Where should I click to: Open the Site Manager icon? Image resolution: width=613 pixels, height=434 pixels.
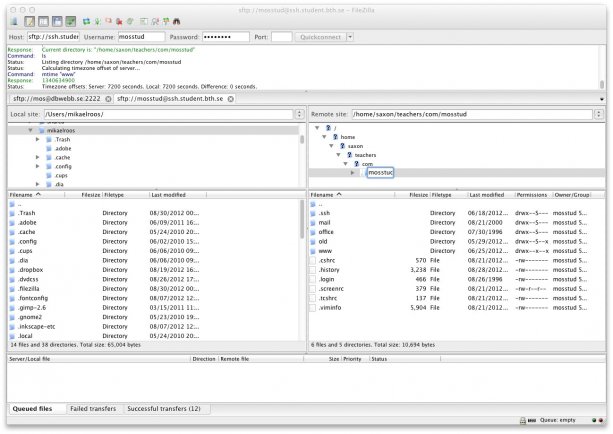coord(14,22)
